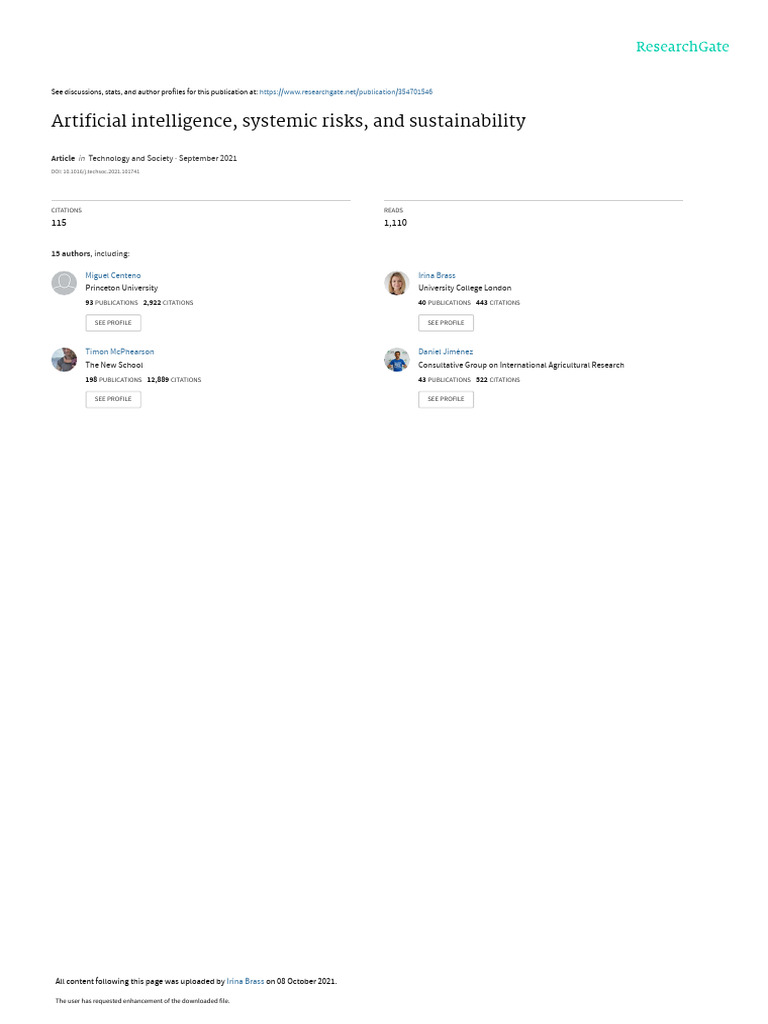Open Miguel Centeno's author name link
The image size is (768, 1024).
pyautogui.click(x=113, y=276)
